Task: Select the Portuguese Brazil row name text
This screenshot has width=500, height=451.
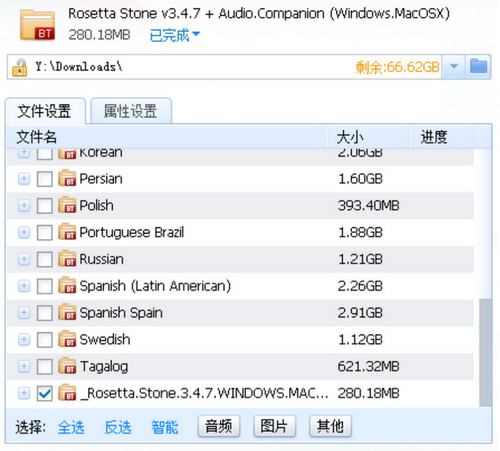Action: click(131, 233)
